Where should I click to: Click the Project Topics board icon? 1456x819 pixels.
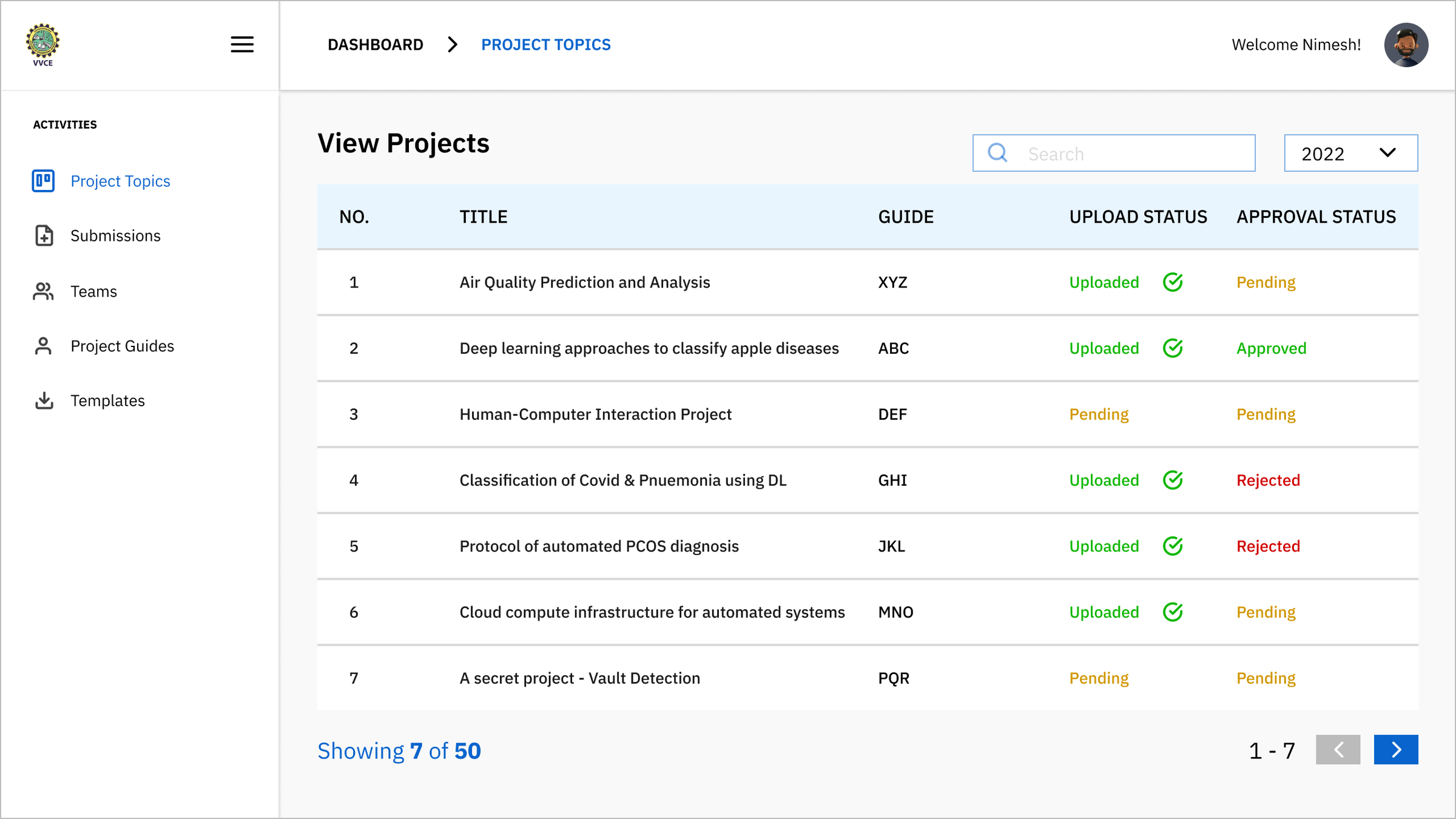(x=43, y=181)
